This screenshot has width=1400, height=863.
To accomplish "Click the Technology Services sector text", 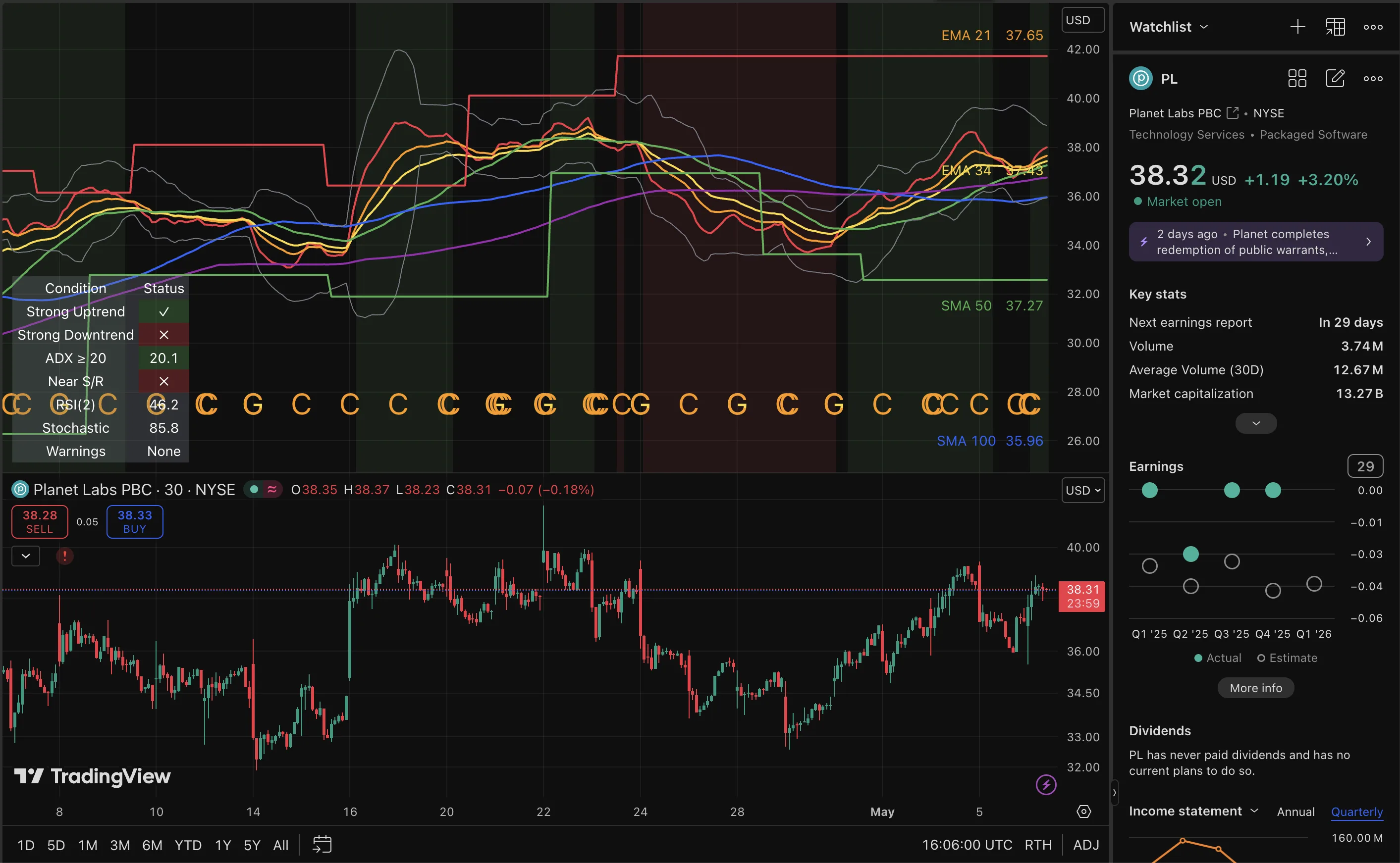I will 1186,134.
